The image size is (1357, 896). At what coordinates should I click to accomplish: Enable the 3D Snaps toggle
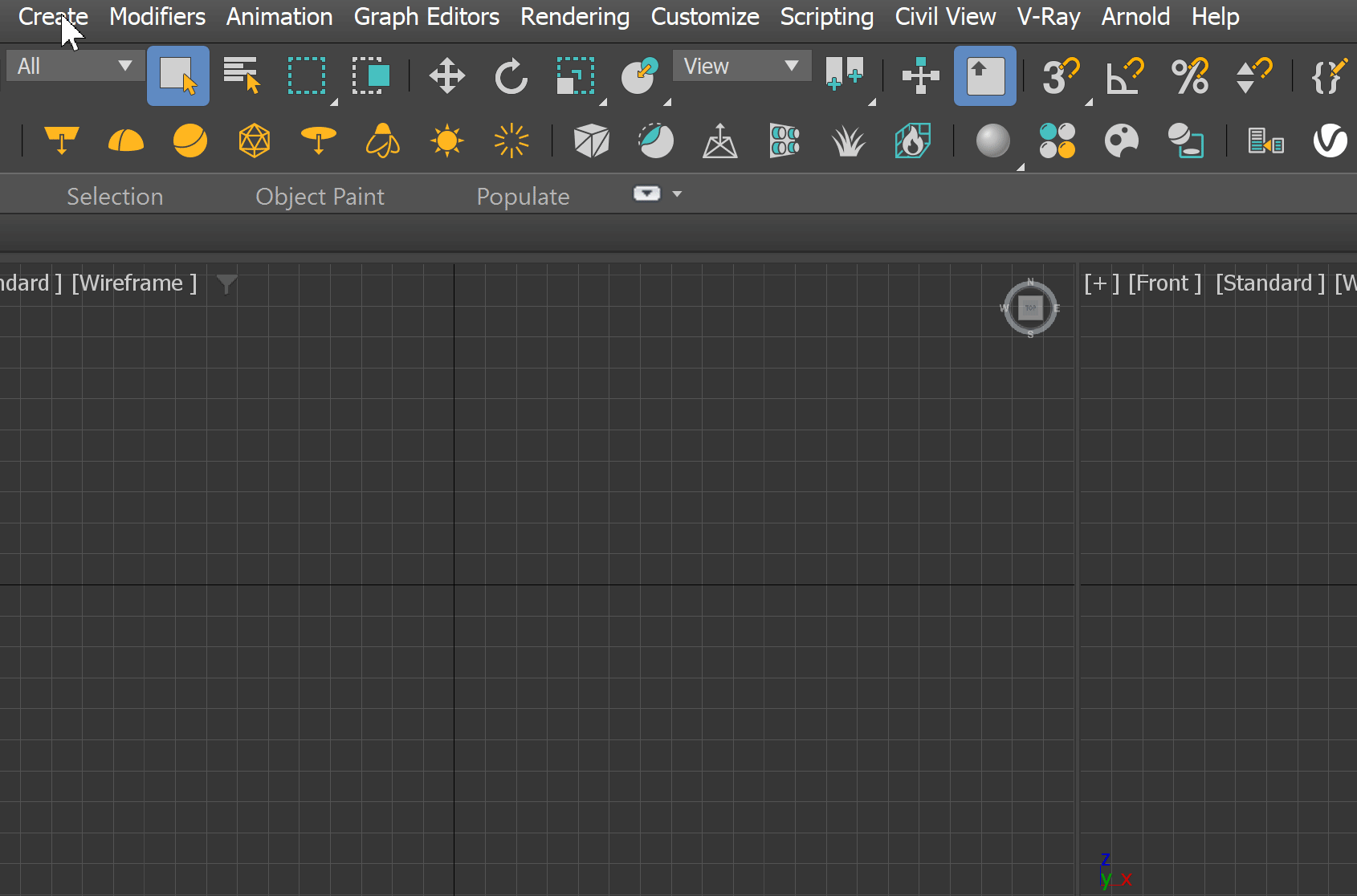(1062, 75)
